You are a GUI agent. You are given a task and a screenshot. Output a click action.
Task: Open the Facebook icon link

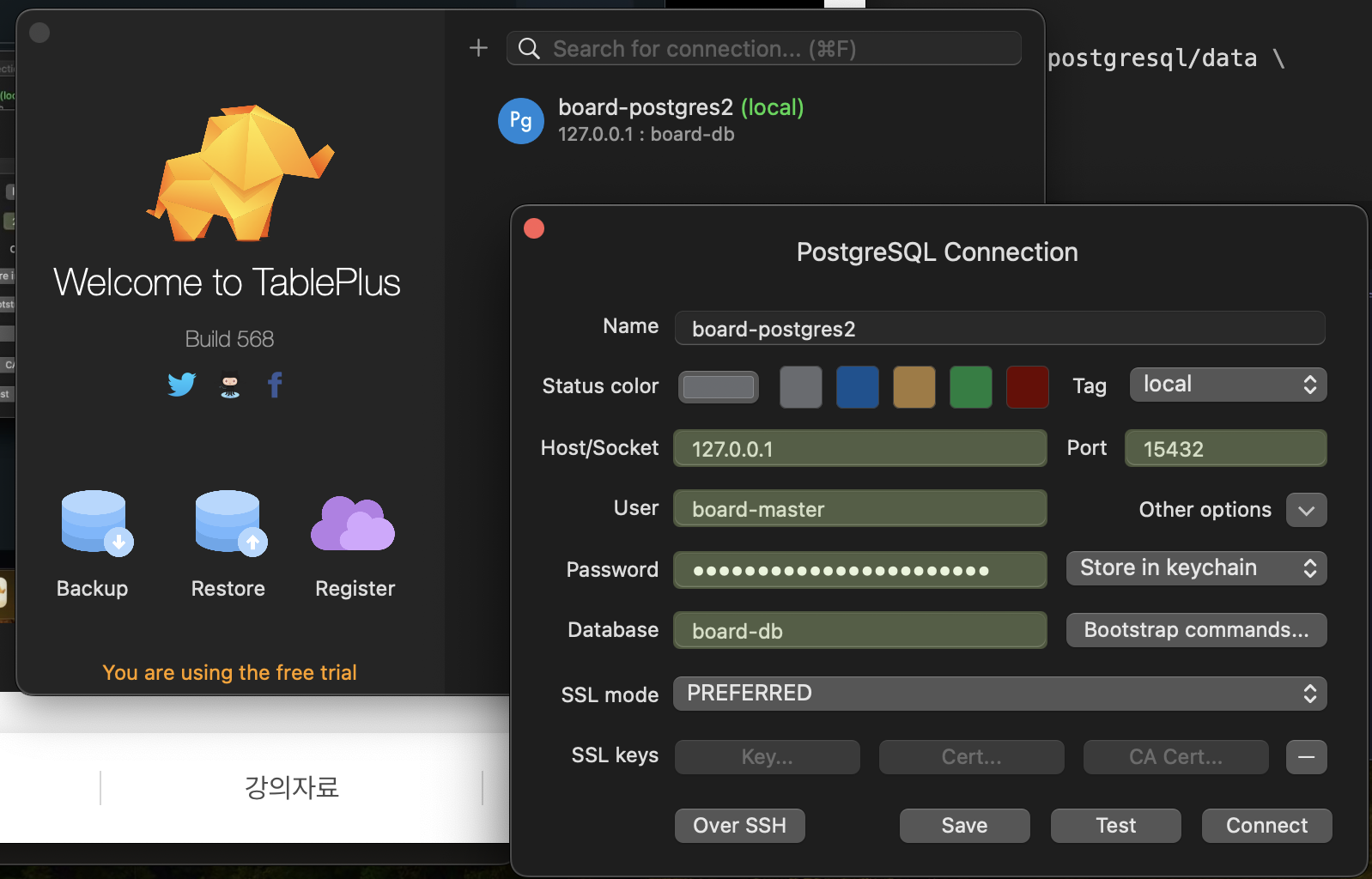(275, 385)
